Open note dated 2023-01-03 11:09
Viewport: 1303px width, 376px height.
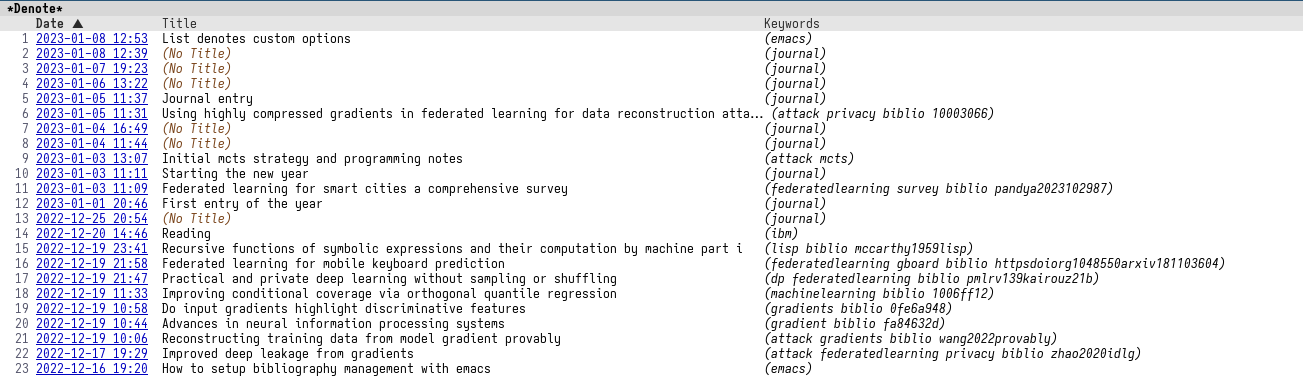[x=92, y=188]
